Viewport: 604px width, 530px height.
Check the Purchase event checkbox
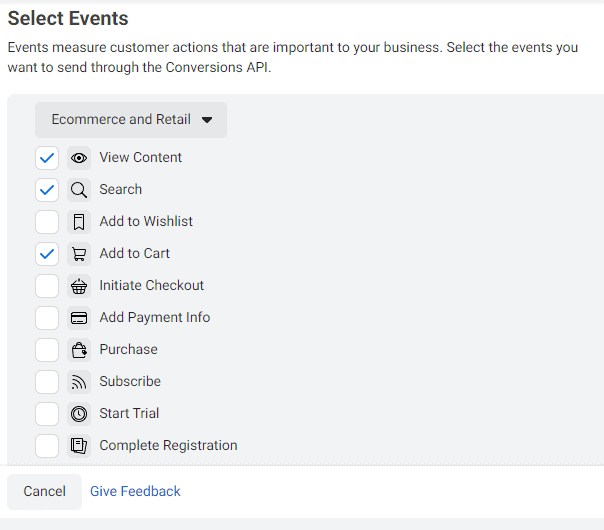47,350
